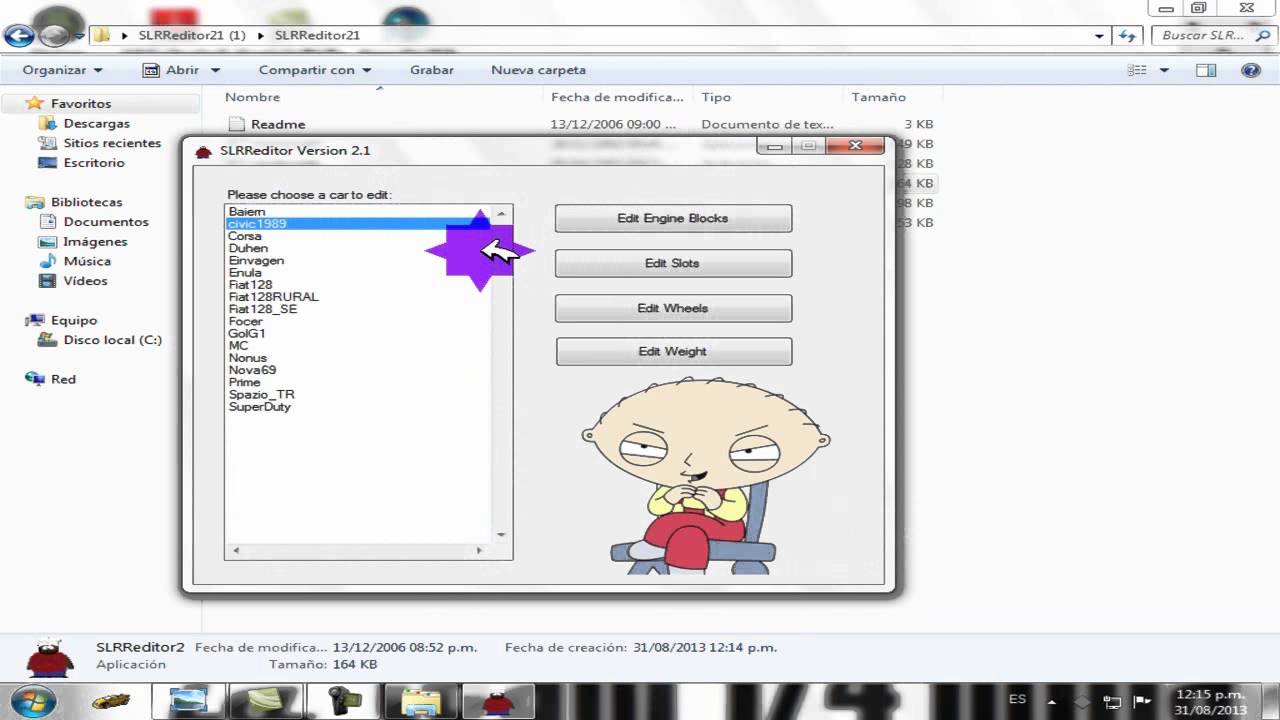Screen dimensions: 1280x720
Task: Click car list horizontal scroll-left arrow
Action: pyautogui.click(x=236, y=550)
